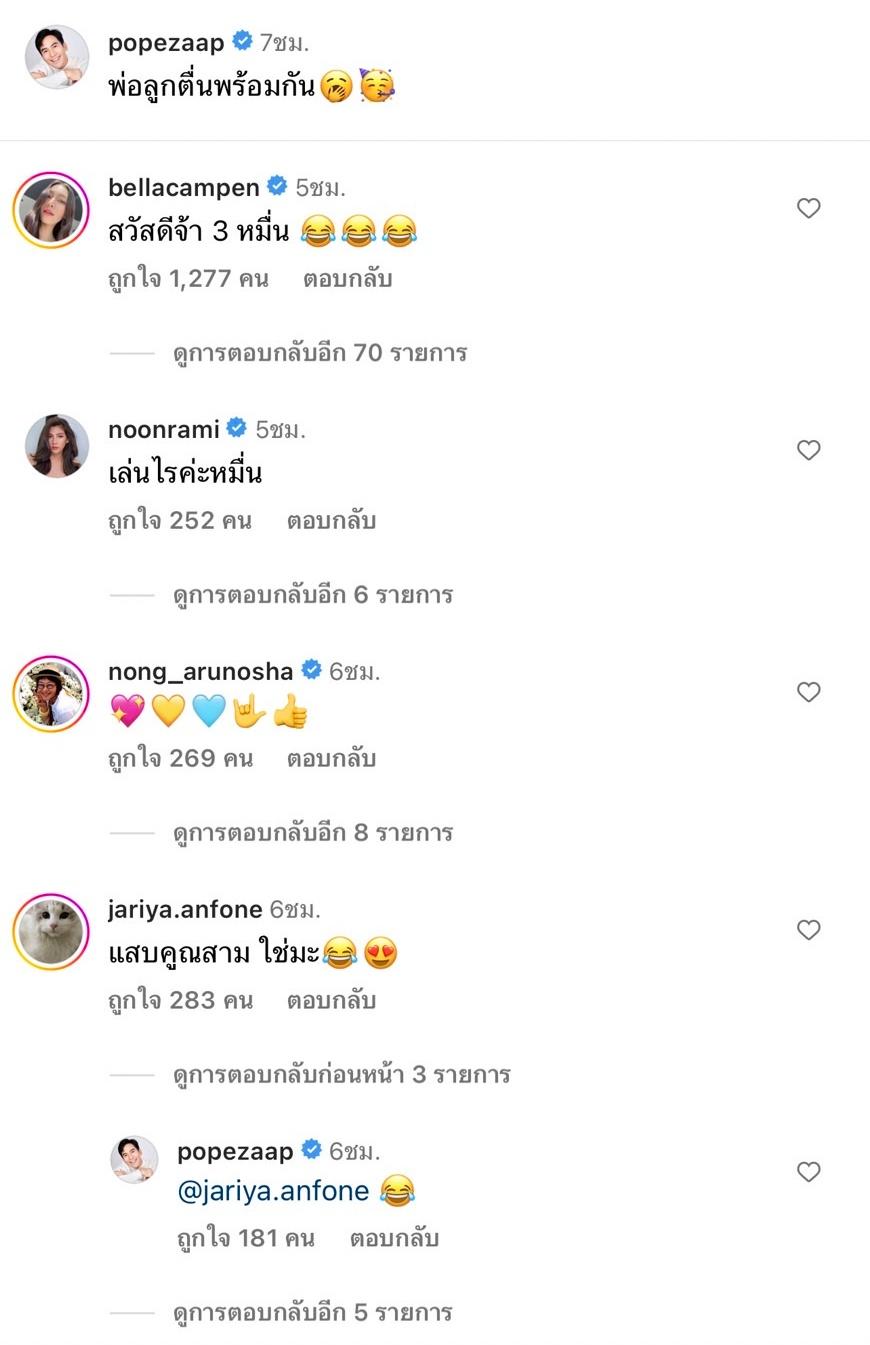Screen dimensions: 870x1345
Task: Open jariya.anfone's cat avatar
Action: 51,932
